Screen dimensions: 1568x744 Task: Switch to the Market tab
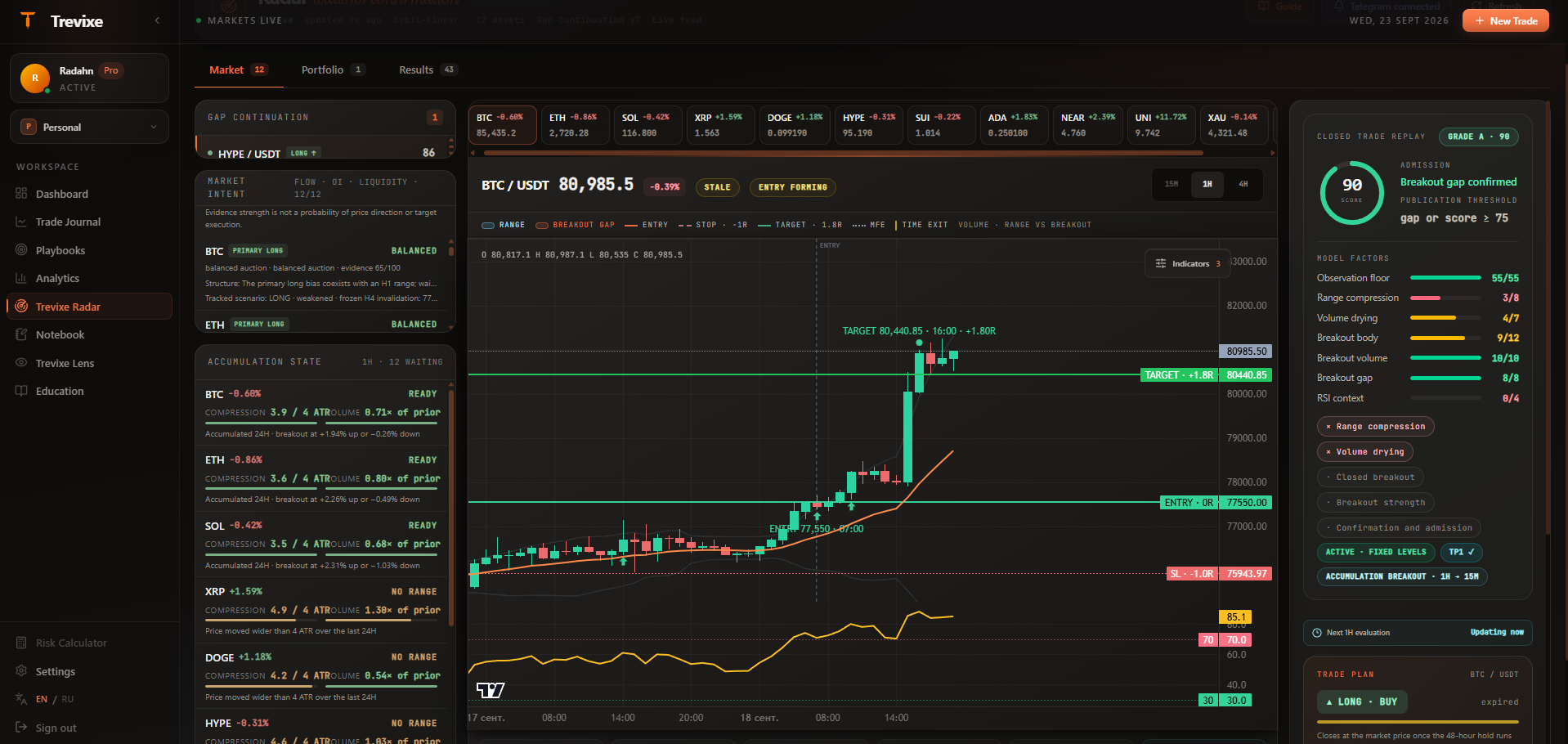pos(239,70)
